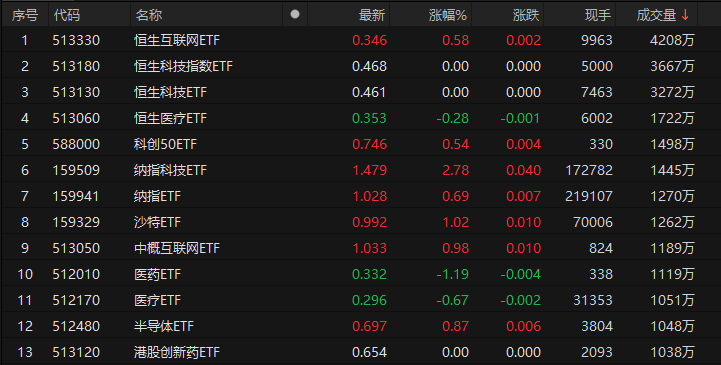Sort by the 现手 column header
Screen dimensions: 721x365
tap(598, 15)
